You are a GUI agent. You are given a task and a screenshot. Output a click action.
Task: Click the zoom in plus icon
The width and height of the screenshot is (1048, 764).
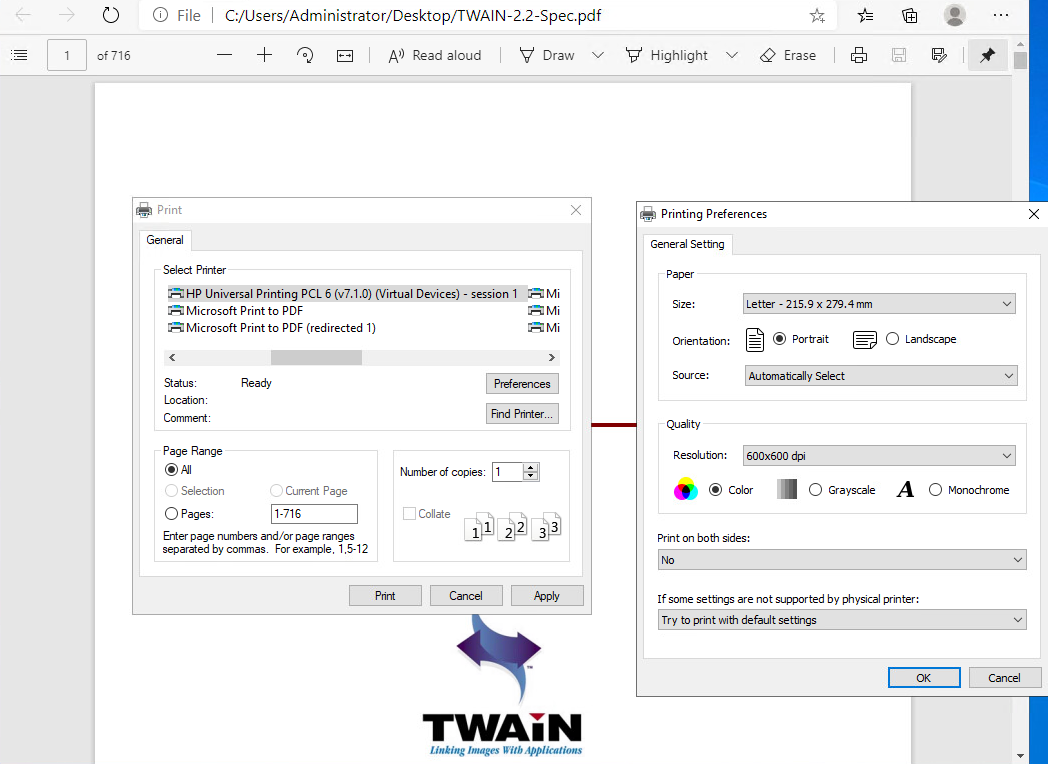click(x=264, y=55)
